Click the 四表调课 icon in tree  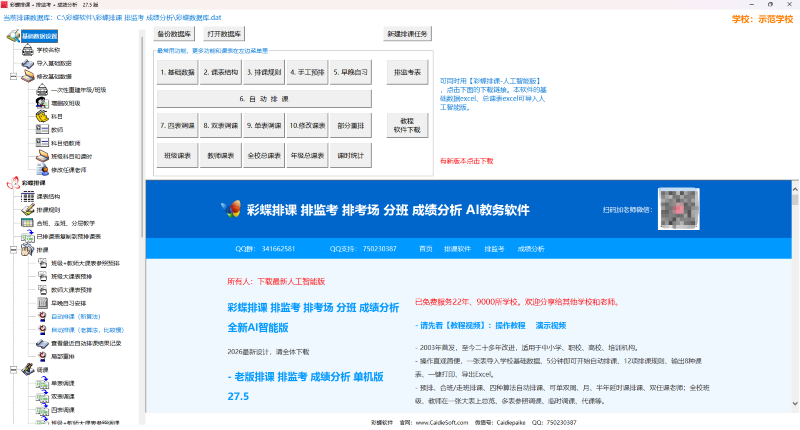point(42,410)
